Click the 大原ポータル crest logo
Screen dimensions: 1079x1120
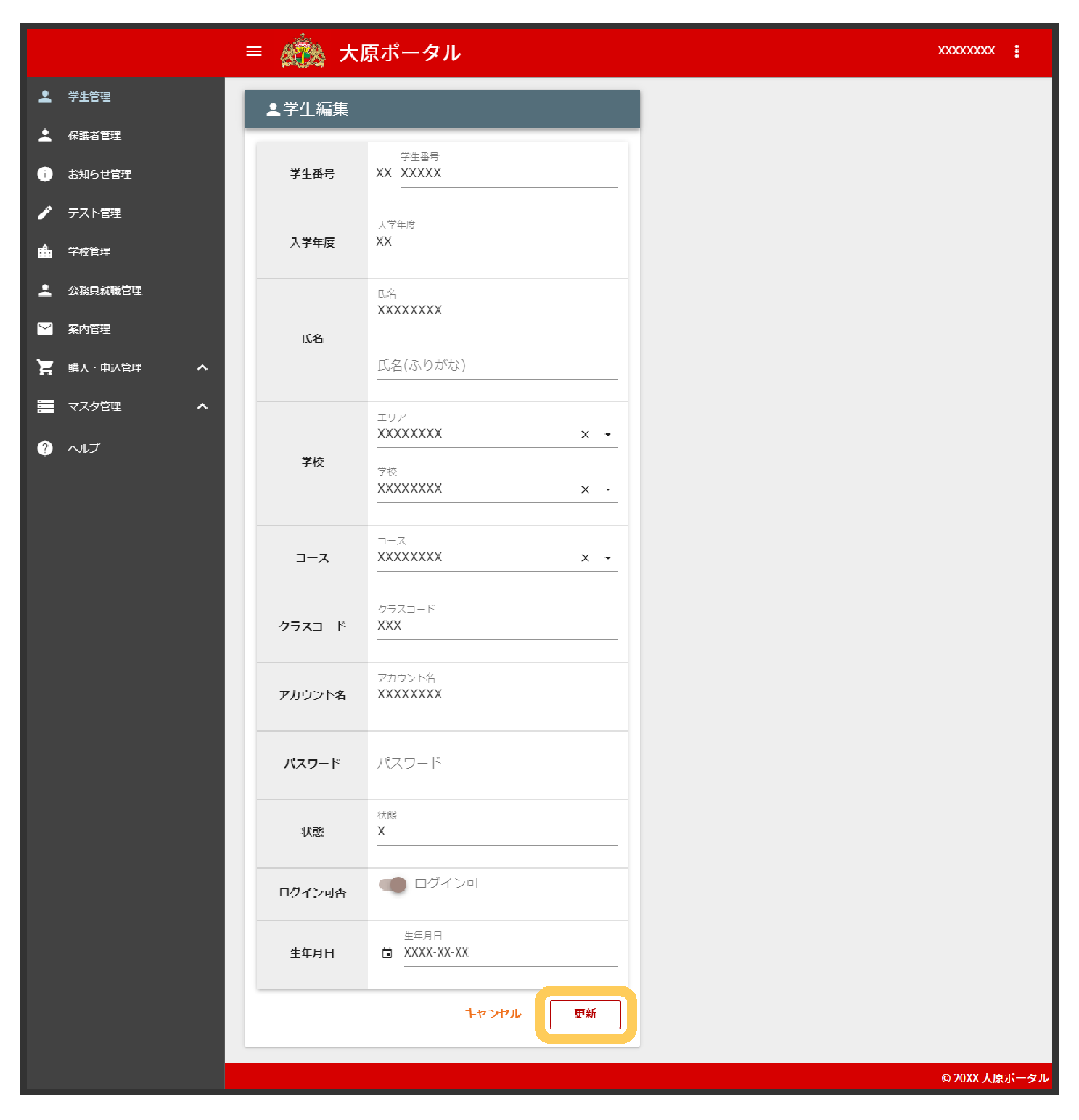303,52
